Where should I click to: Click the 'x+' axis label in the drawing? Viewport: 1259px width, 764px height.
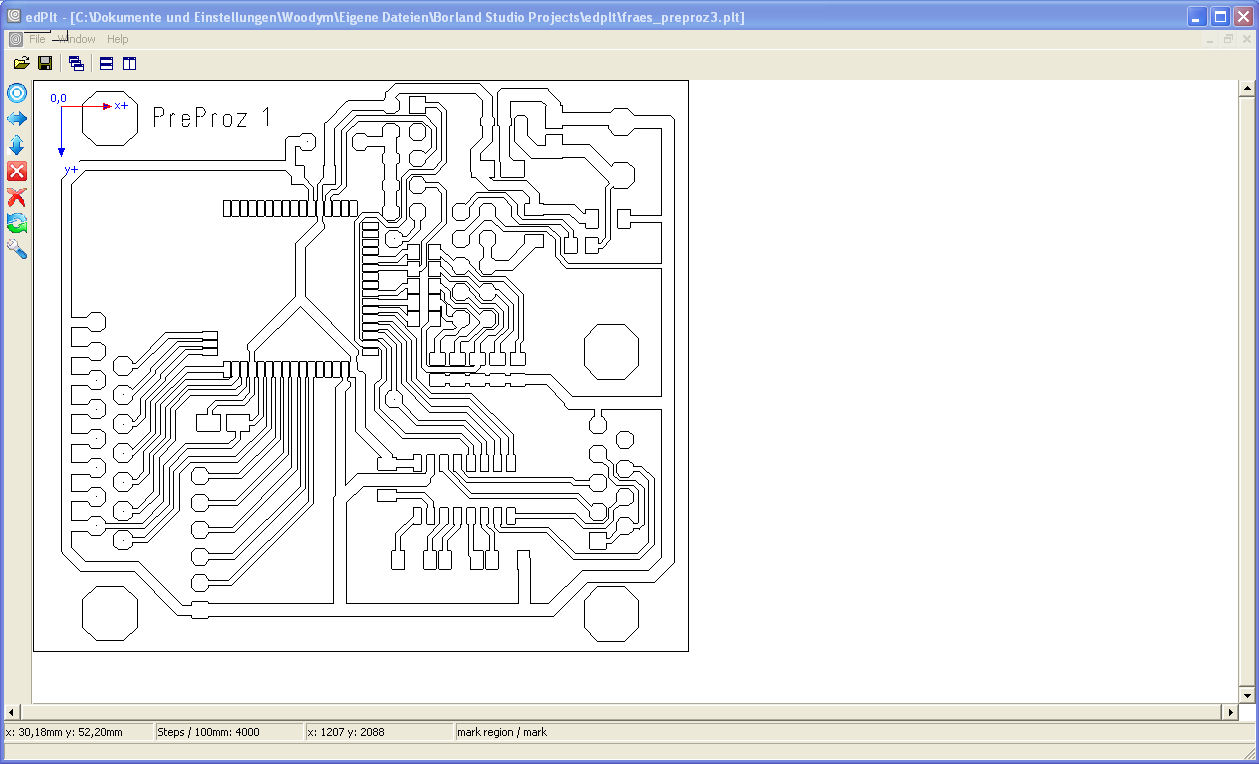(x=121, y=105)
